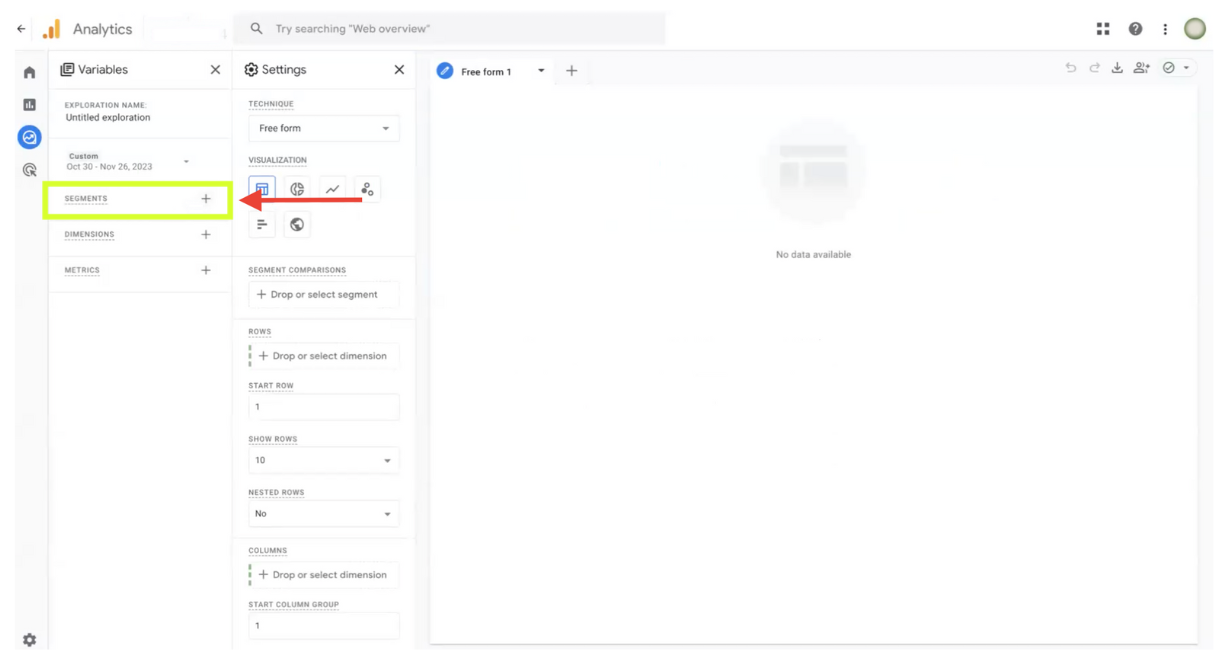
Task: Select the donut chart visualization
Action: [296, 188]
